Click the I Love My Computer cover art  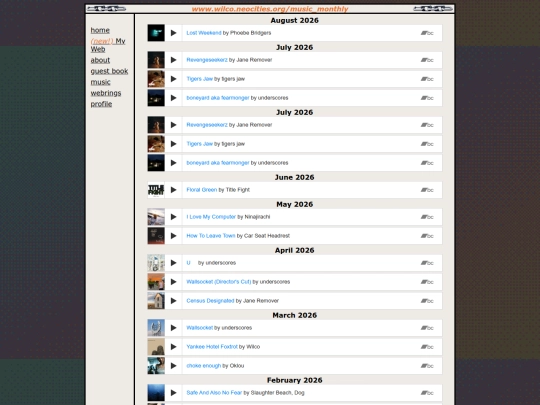pos(156,217)
